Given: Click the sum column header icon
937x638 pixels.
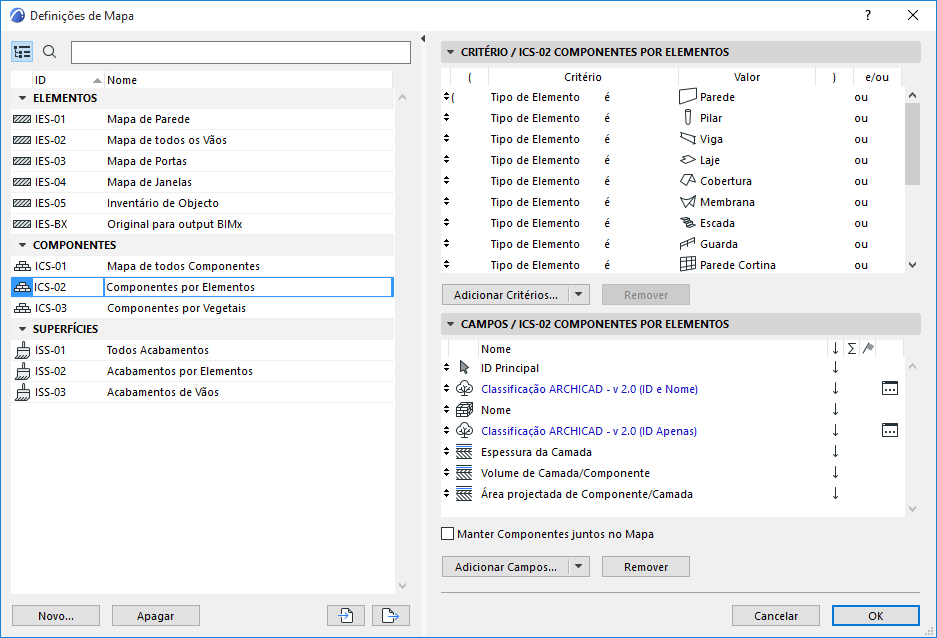Looking at the screenshot, I should pos(852,349).
